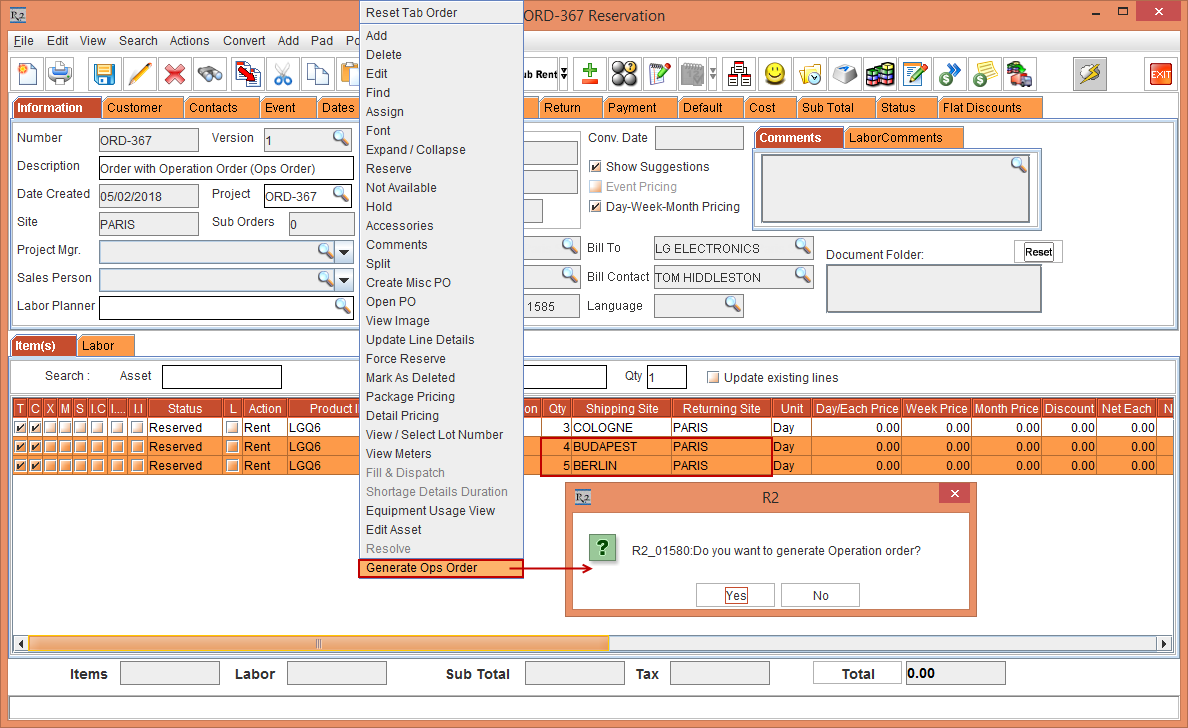The height and width of the screenshot is (728, 1188).
Task: Enable the Update existing lines checkbox
Action: point(713,378)
